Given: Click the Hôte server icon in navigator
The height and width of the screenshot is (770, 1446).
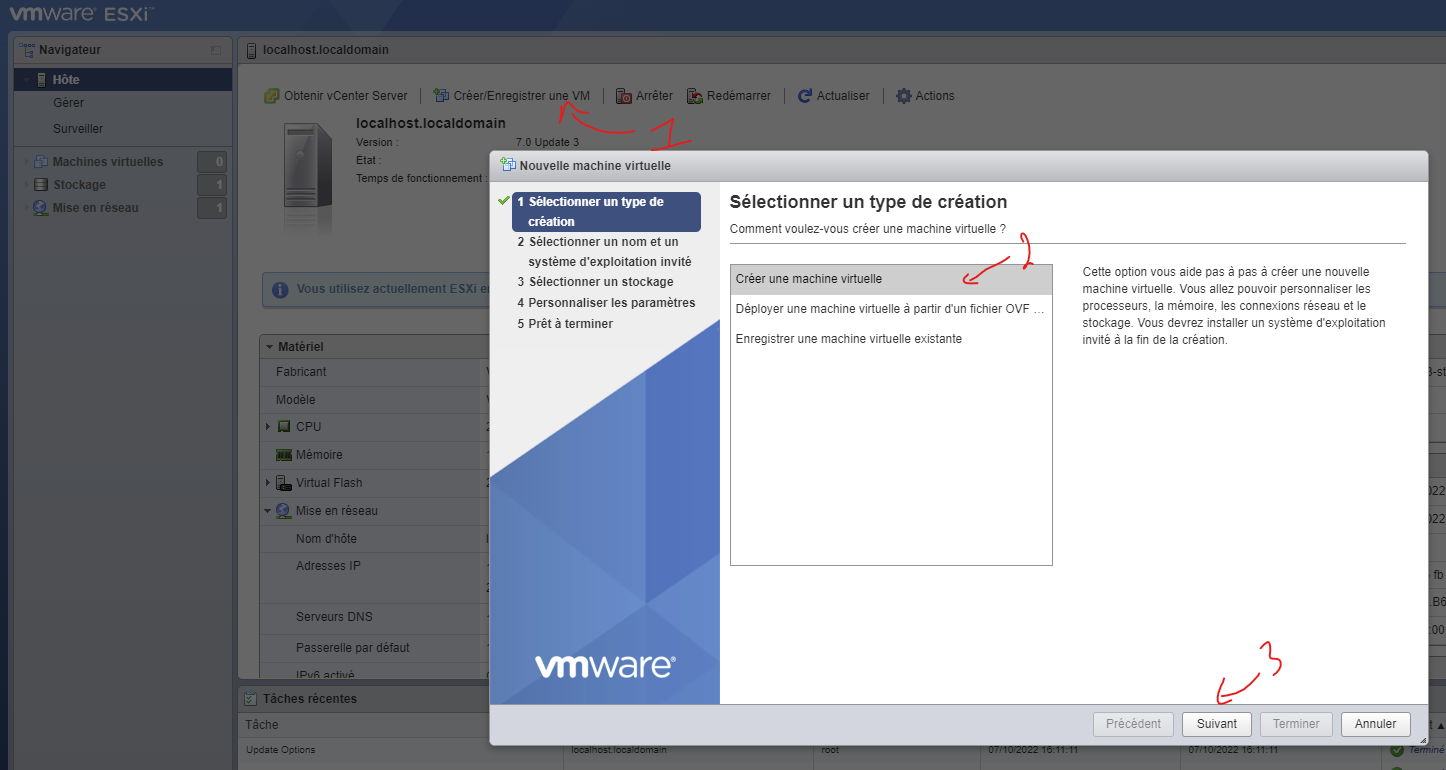Looking at the screenshot, I should coord(41,80).
